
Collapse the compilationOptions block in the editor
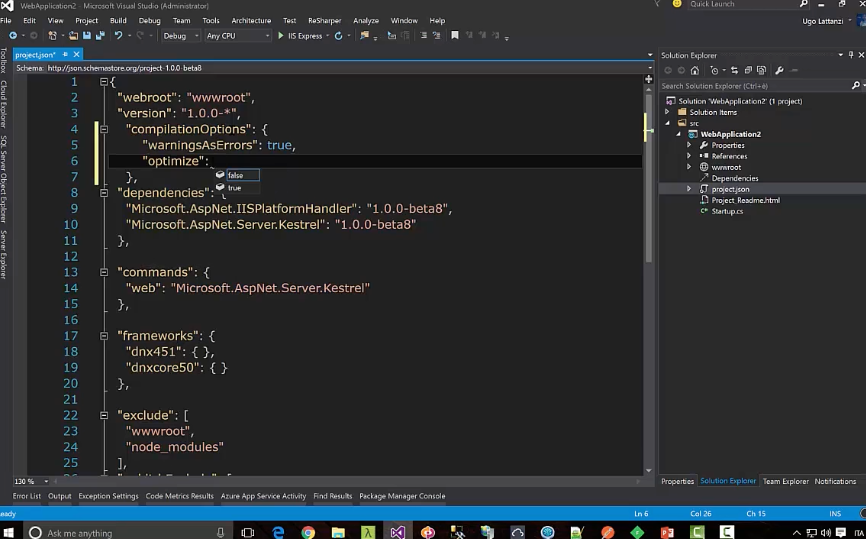[x=104, y=129]
